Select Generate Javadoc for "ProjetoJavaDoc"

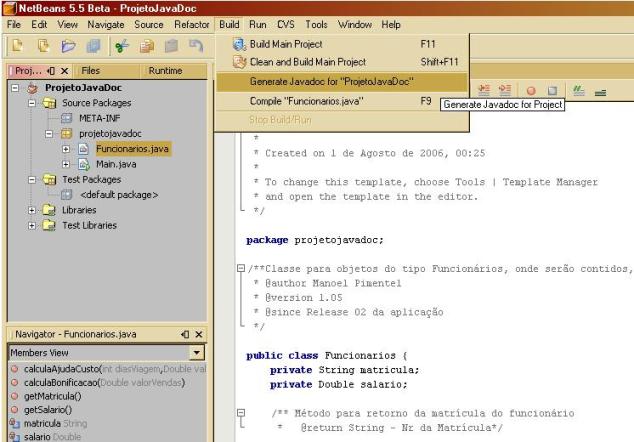click(330, 81)
